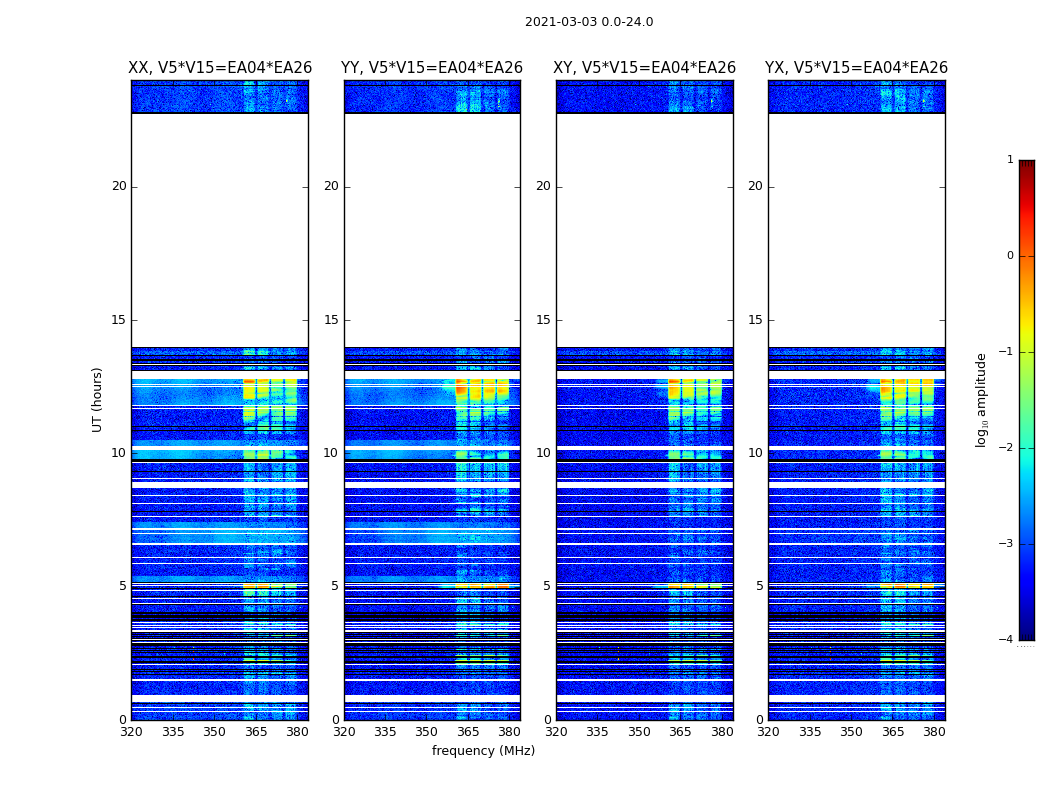Click the YX polarization panel title

tap(856, 68)
